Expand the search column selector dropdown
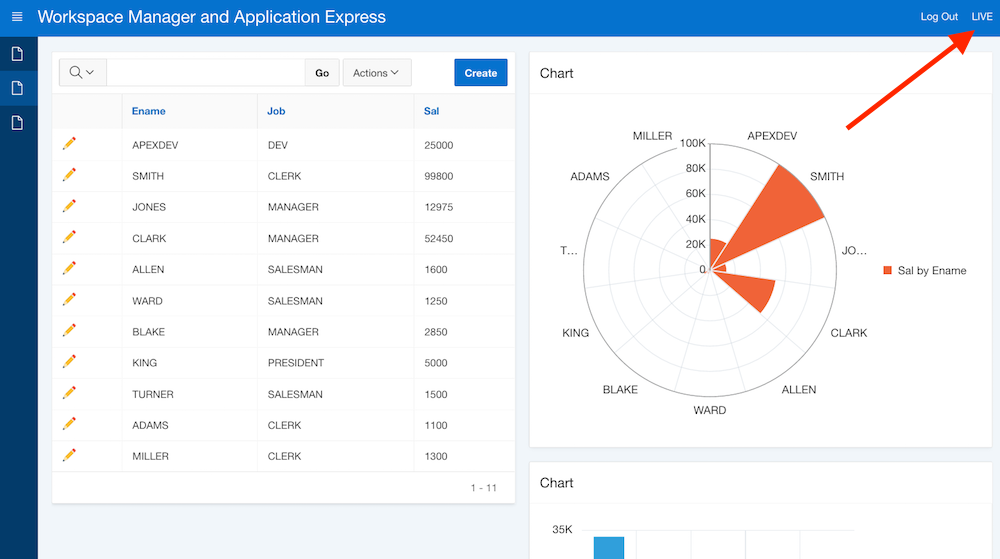Screen dimensions: 1000x559 [x=82, y=73]
